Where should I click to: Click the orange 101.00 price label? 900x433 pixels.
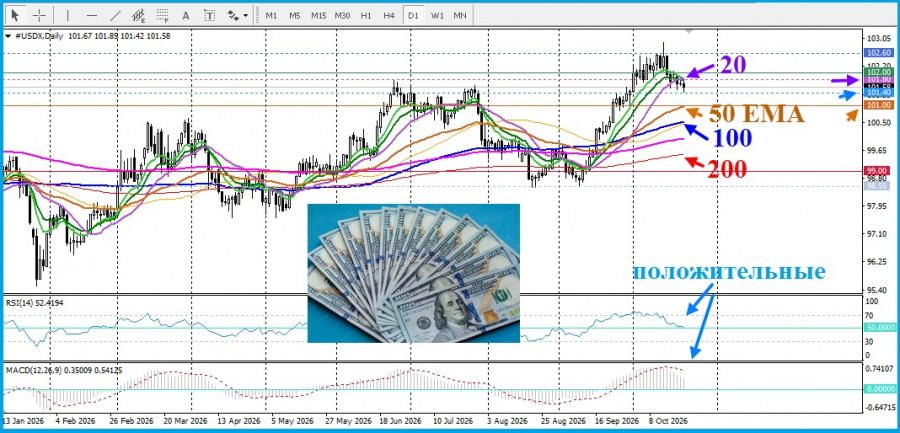tap(878, 106)
